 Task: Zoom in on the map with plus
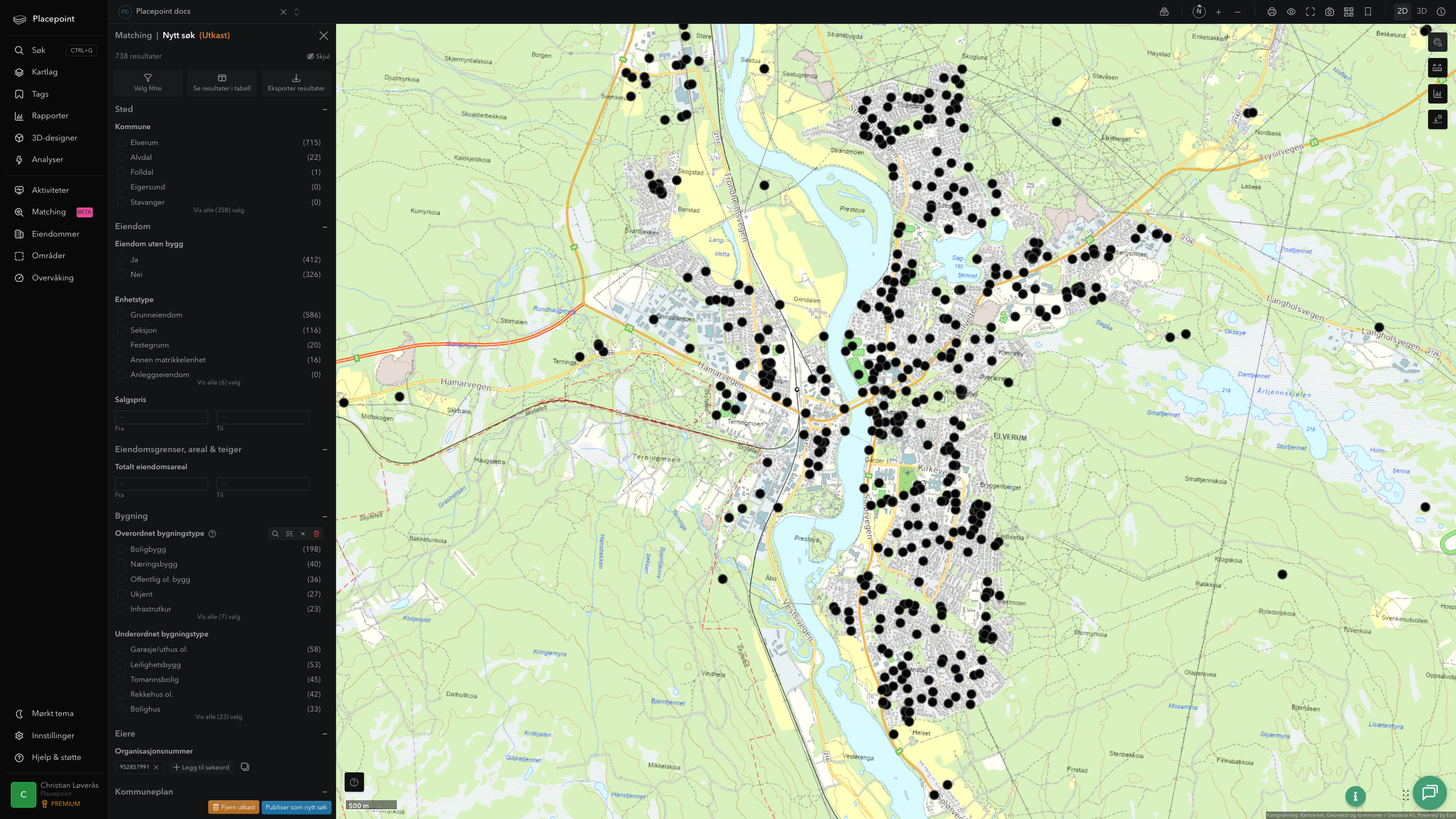tap(1218, 12)
